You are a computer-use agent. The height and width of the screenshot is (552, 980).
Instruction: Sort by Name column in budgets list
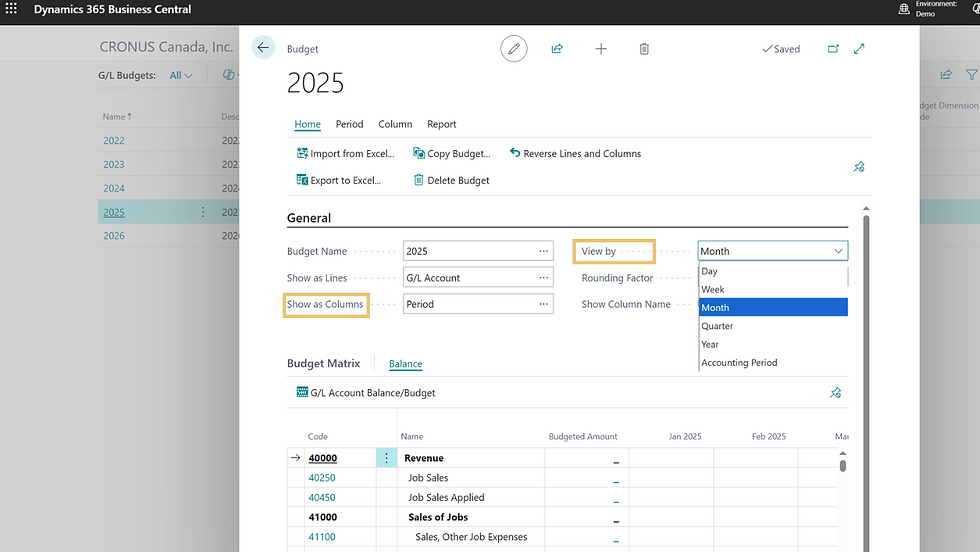tap(117, 116)
